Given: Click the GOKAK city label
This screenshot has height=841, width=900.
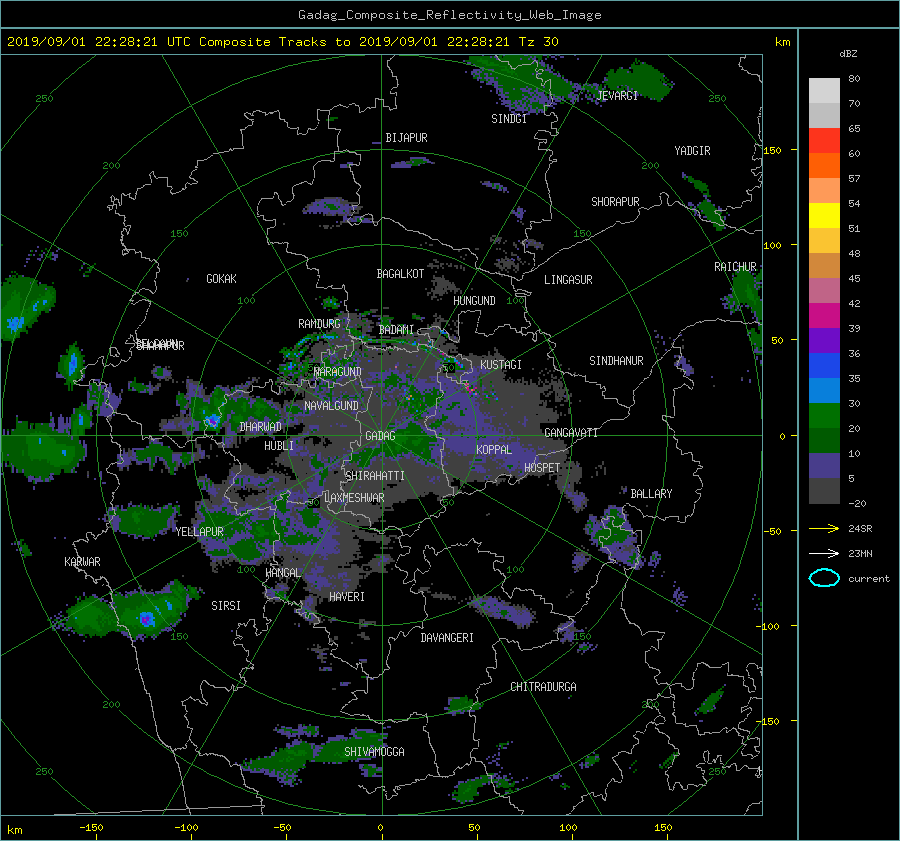Looking at the screenshot, I should [221, 279].
